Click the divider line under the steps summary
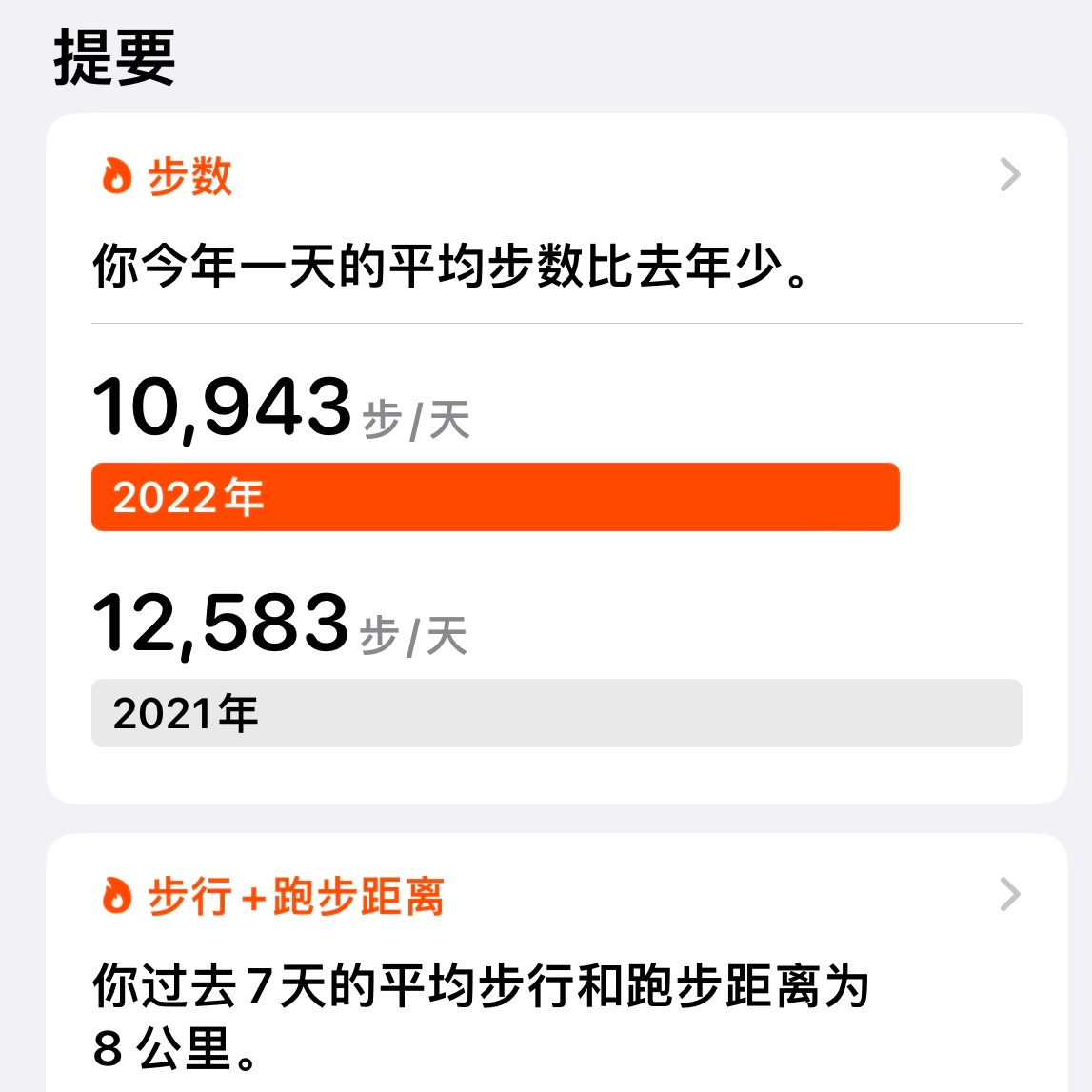Image resolution: width=1092 pixels, height=1092 pixels. click(557, 324)
